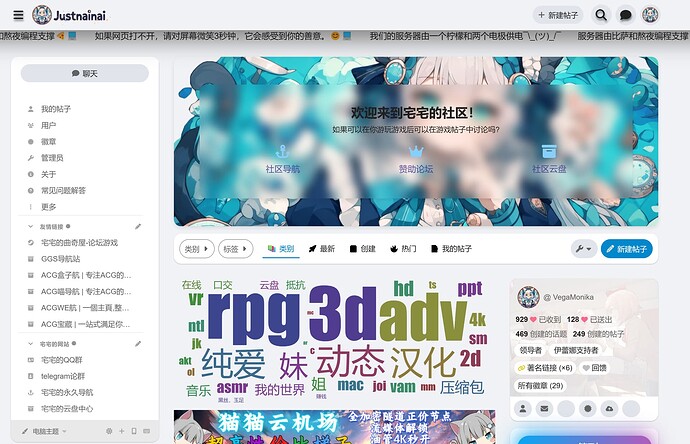
Task: Open 社区云盘 box icon on banner
Action: pyautogui.click(x=549, y=151)
